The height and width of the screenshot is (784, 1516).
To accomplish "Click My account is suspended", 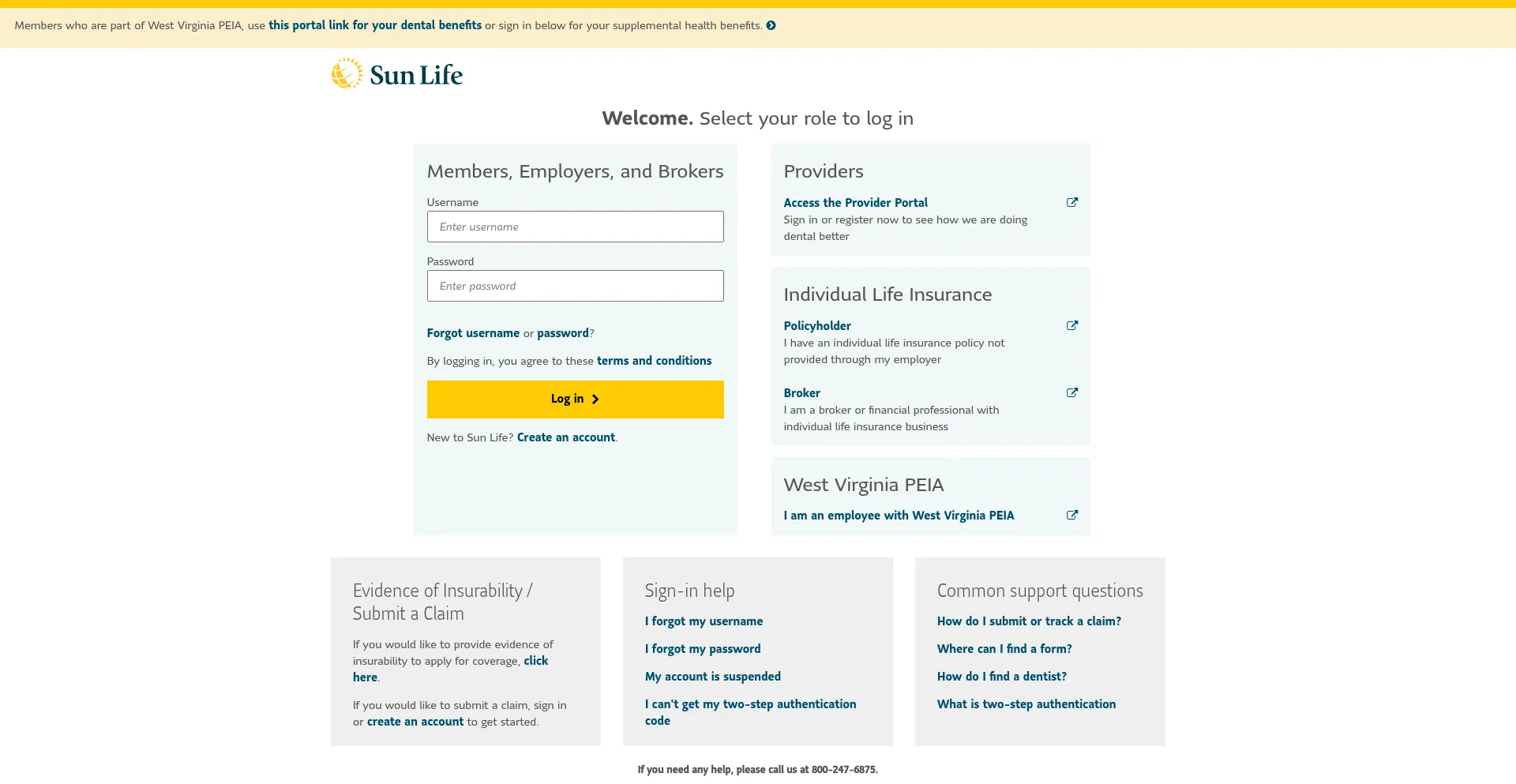I will pyautogui.click(x=712, y=676).
